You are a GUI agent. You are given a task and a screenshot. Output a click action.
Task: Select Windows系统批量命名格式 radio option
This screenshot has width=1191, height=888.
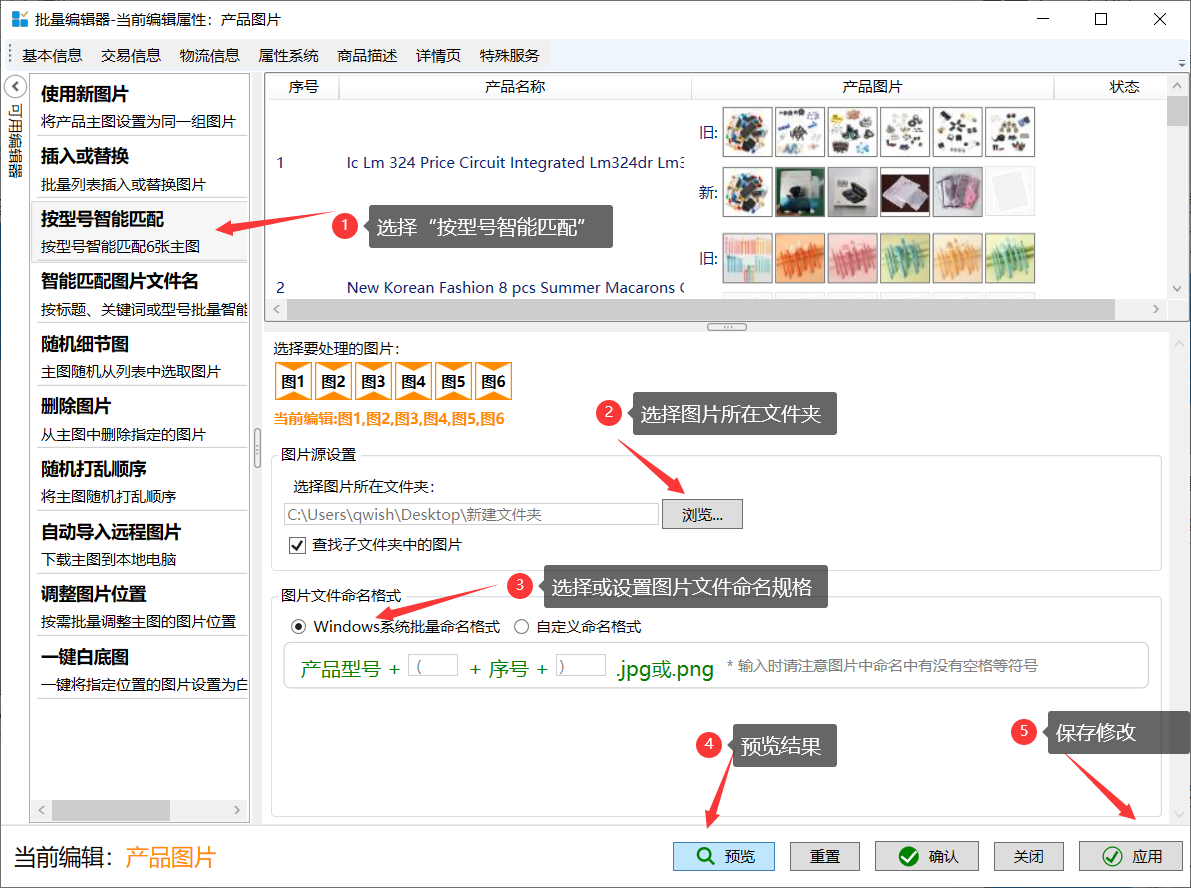pyautogui.click(x=298, y=627)
